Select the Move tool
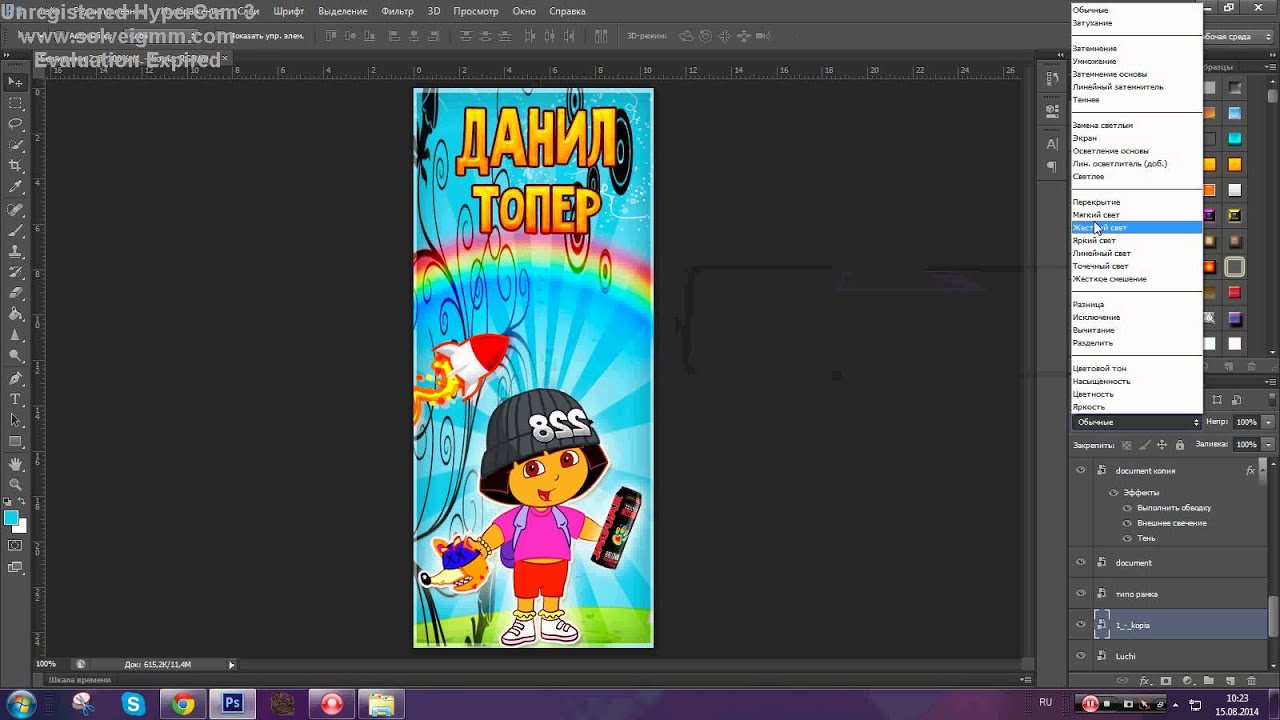This screenshot has height=720, width=1280. click(x=15, y=81)
